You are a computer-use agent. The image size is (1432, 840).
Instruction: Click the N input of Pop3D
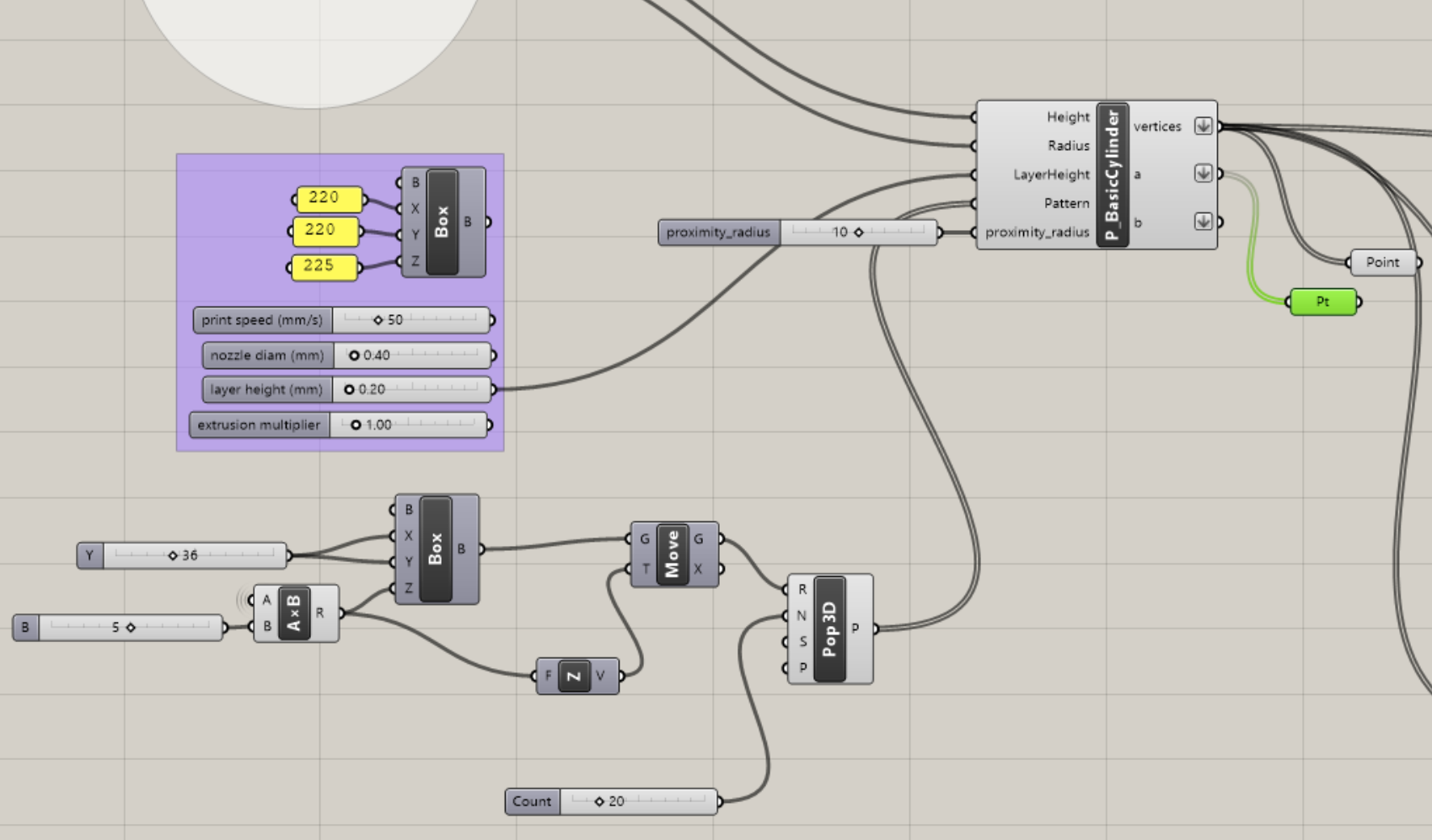pyautogui.click(x=802, y=616)
